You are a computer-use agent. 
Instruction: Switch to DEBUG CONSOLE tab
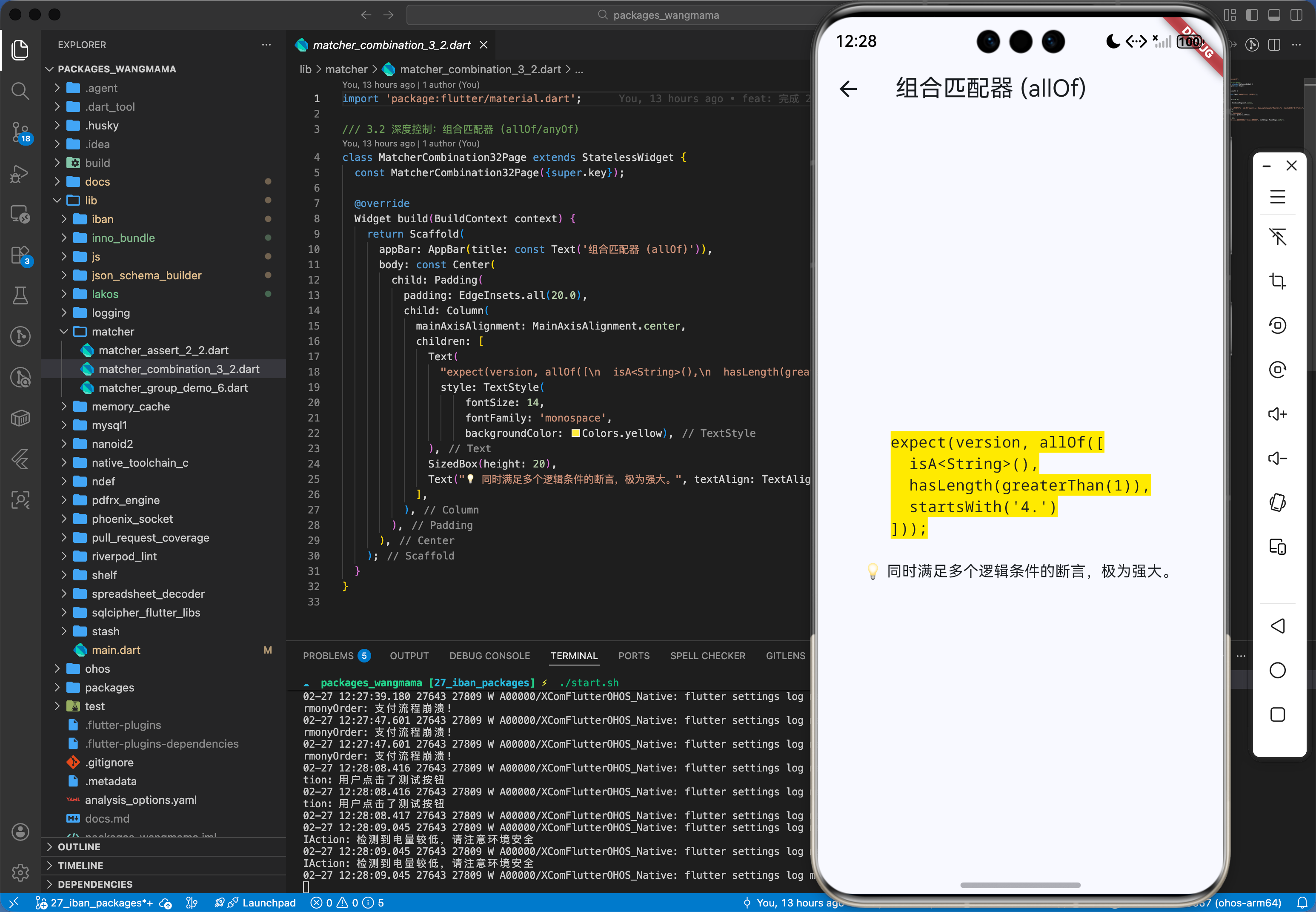(x=489, y=655)
